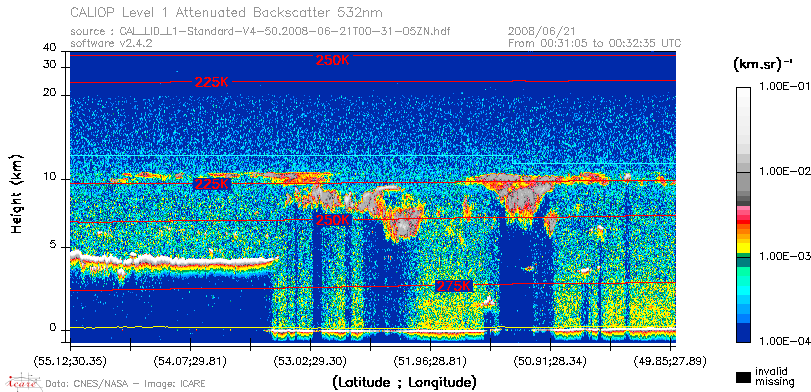Click the UTC time range text

tap(595, 43)
